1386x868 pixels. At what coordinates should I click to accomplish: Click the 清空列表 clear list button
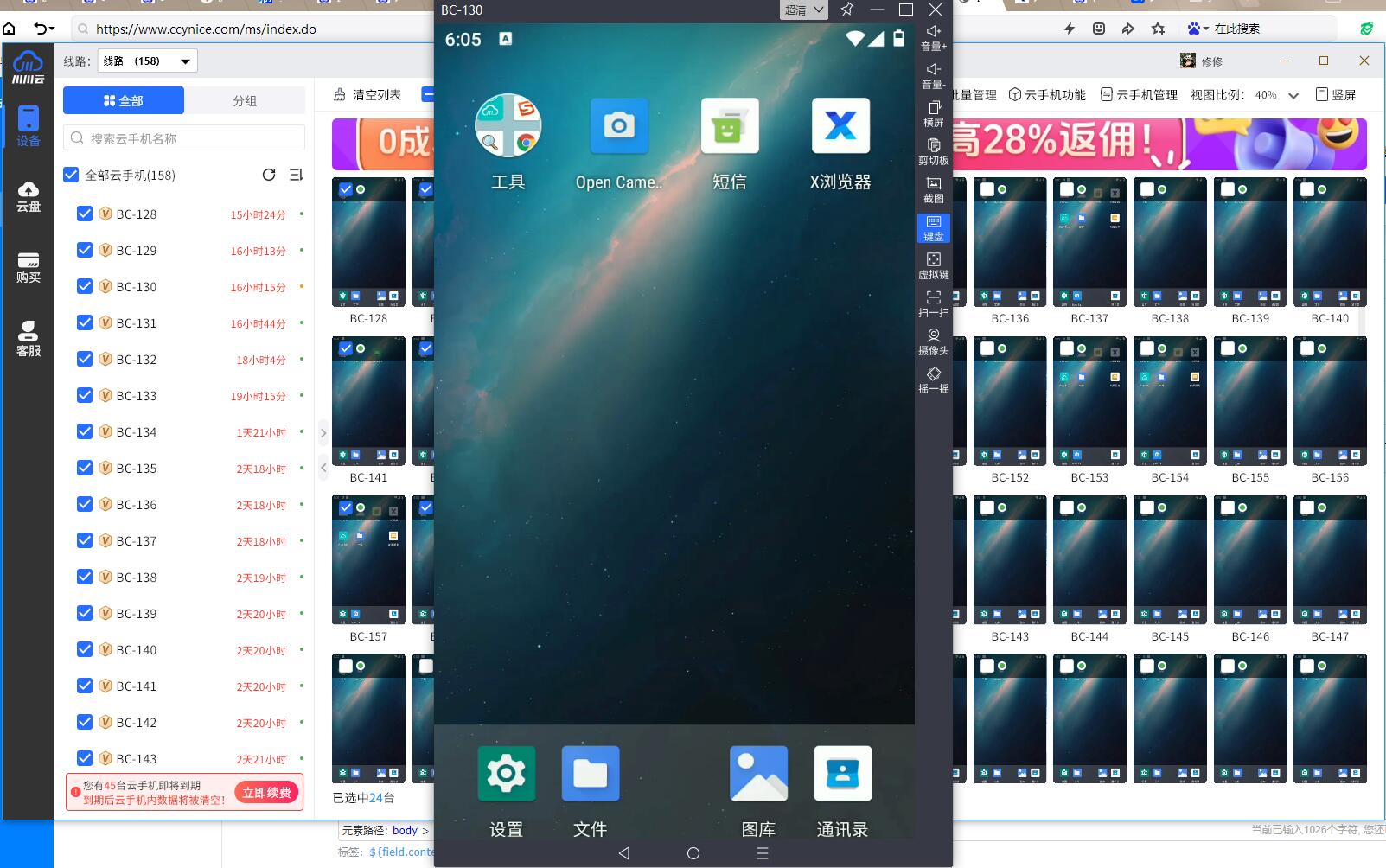click(x=368, y=95)
